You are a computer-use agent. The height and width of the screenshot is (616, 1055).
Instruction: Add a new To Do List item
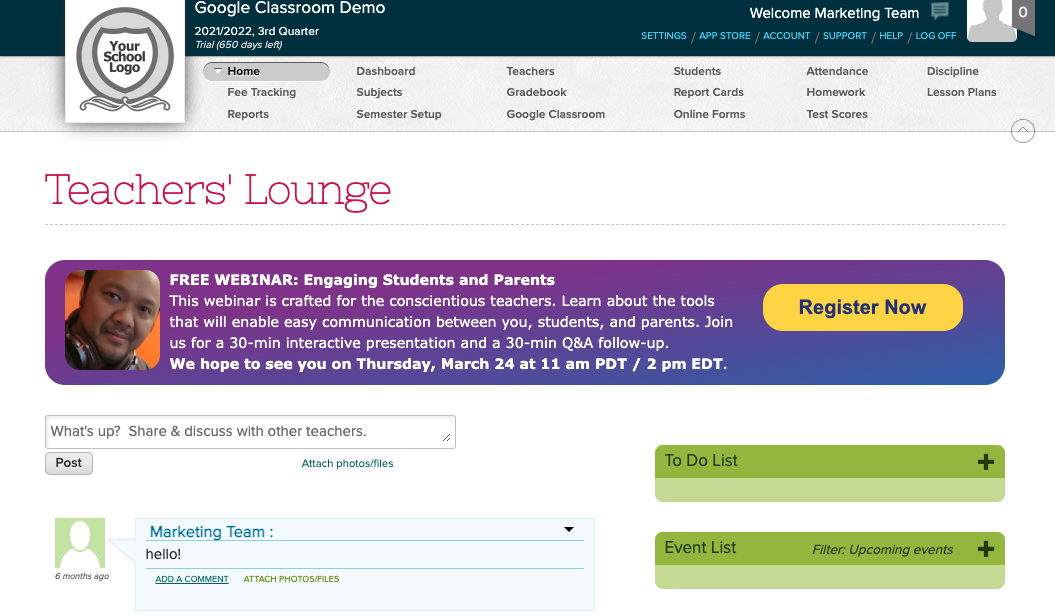(x=985, y=461)
